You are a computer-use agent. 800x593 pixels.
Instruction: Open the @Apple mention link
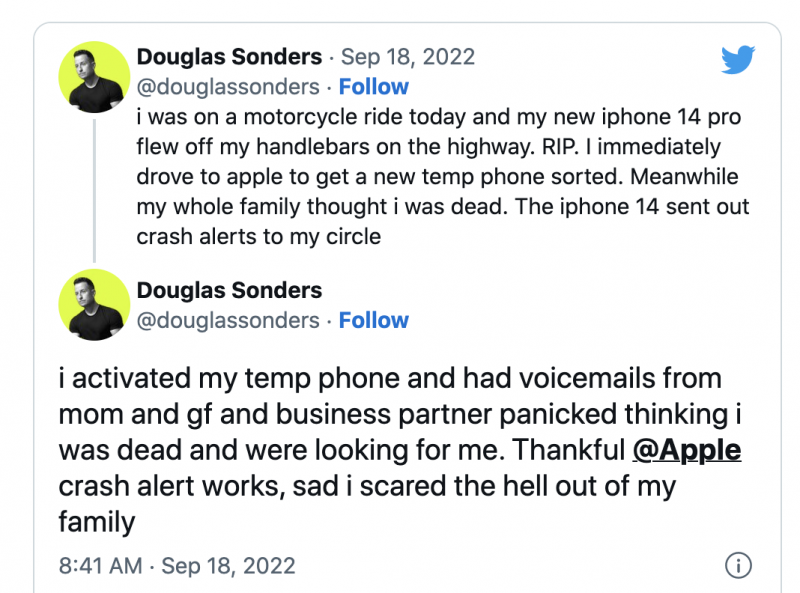tap(687, 451)
